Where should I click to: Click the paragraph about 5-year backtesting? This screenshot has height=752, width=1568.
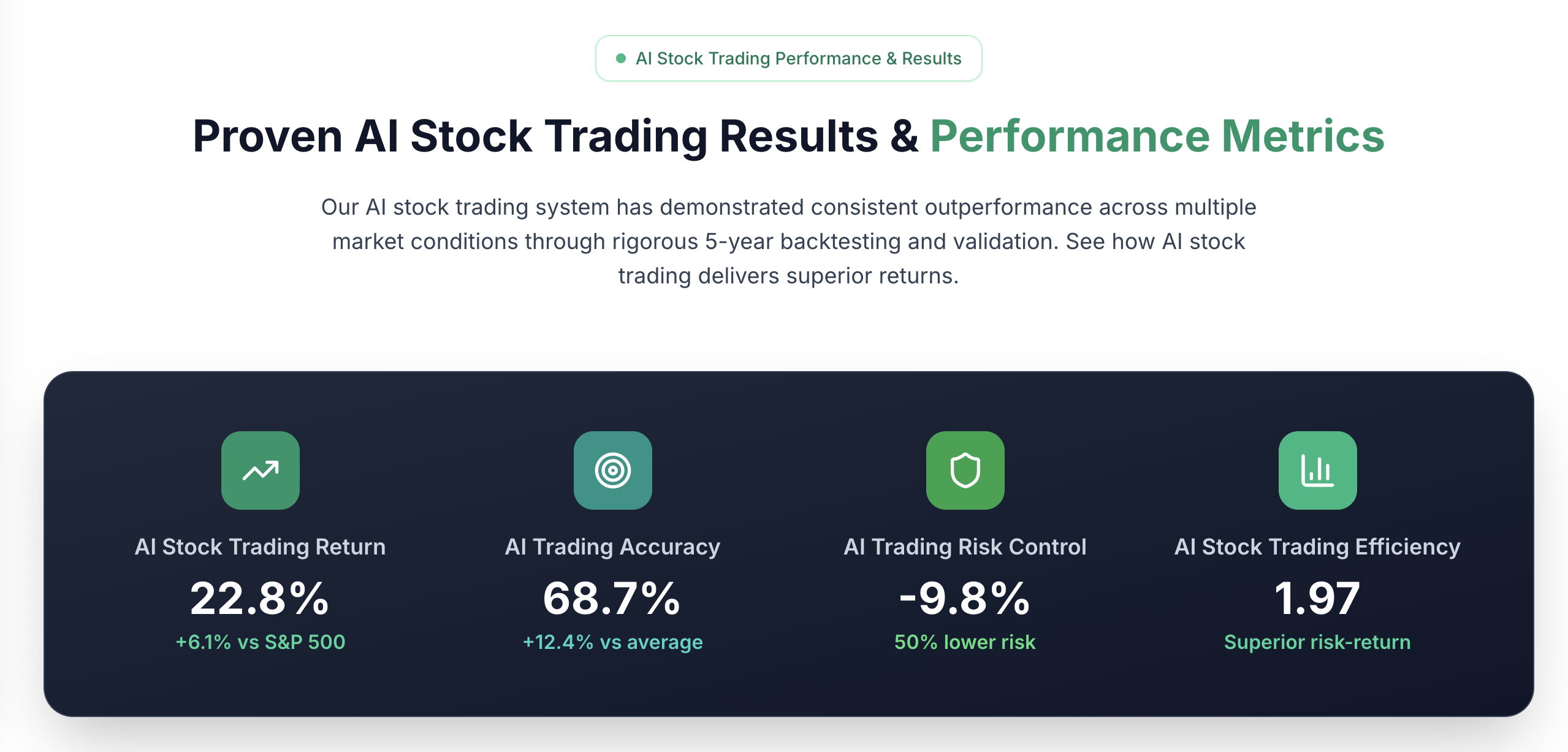pyautogui.click(x=788, y=241)
